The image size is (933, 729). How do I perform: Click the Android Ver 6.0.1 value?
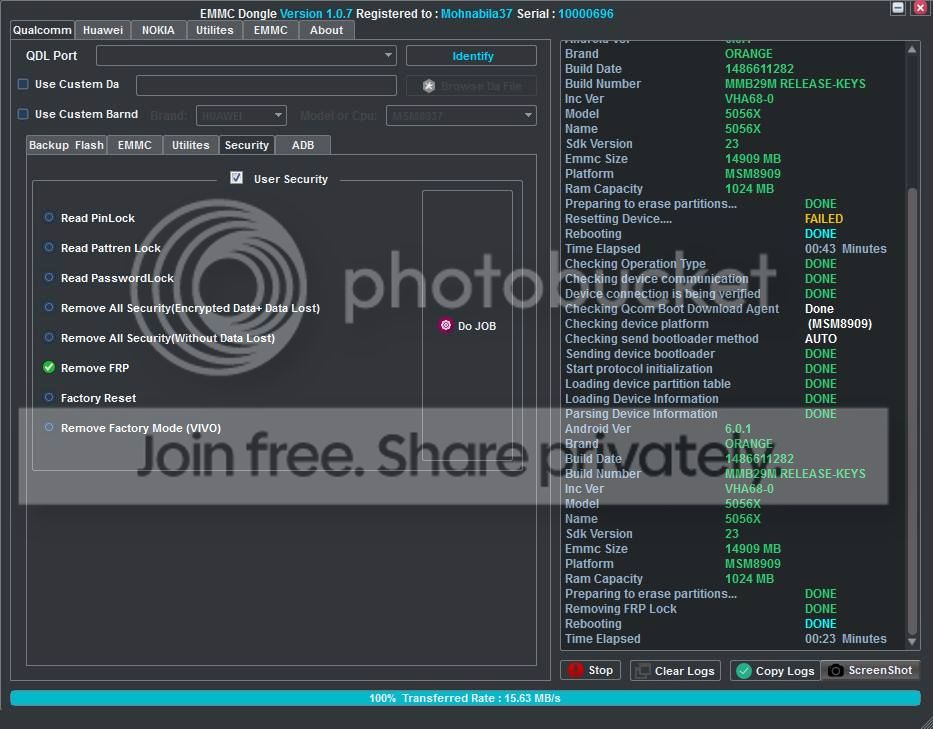coord(738,428)
